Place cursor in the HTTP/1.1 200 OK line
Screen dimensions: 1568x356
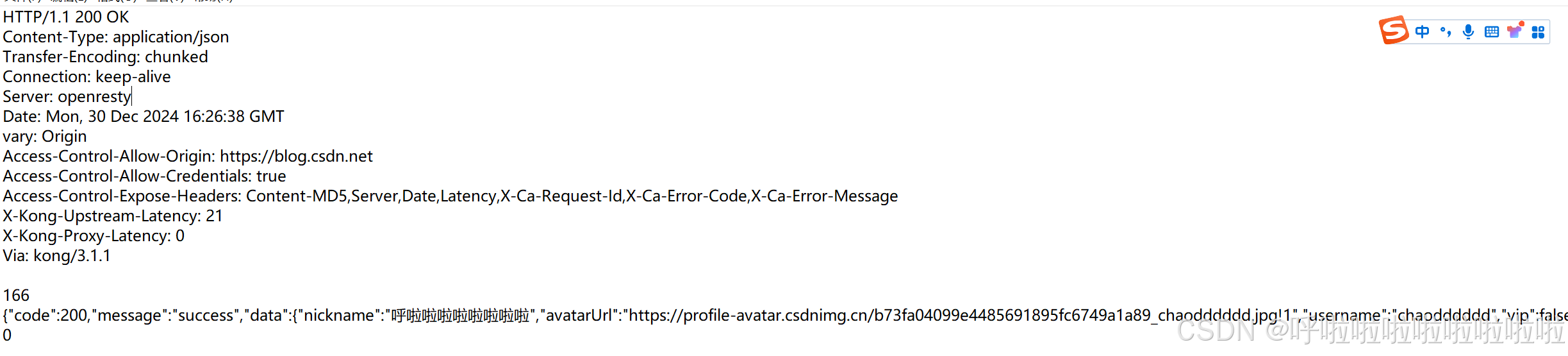pyautogui.click(x=66, y=17)
